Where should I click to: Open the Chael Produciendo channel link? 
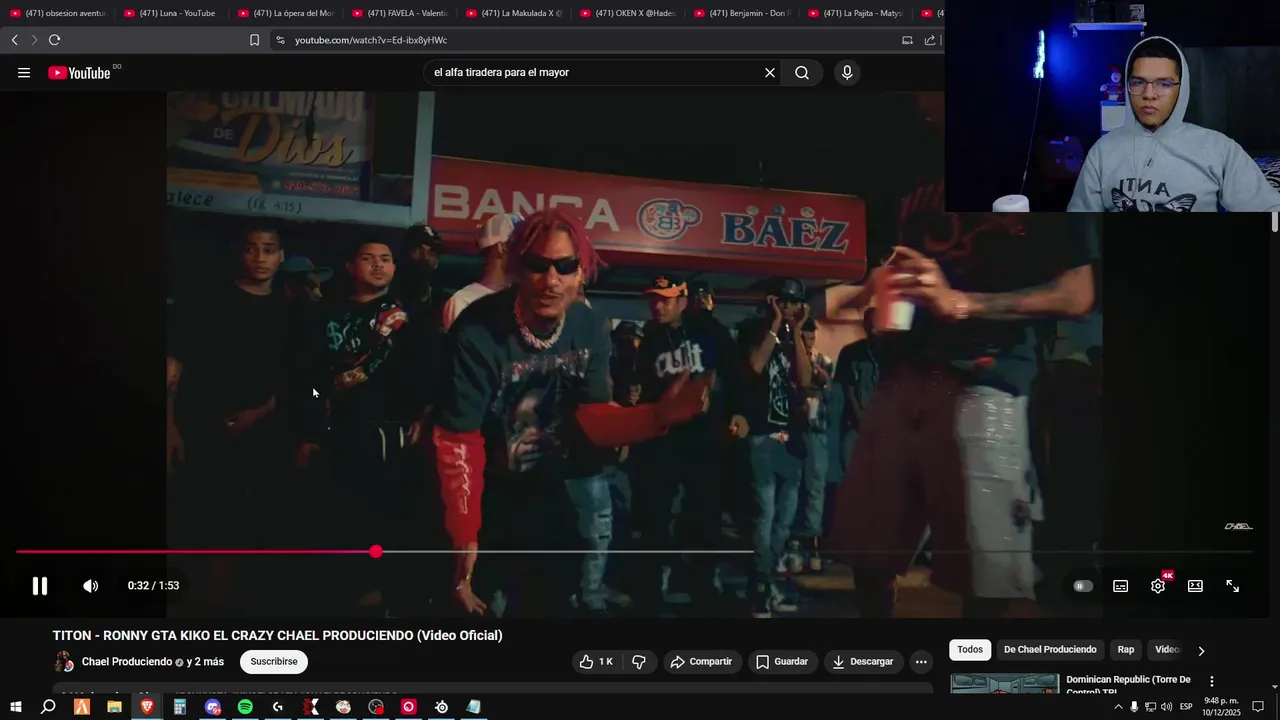pos(127,662)
